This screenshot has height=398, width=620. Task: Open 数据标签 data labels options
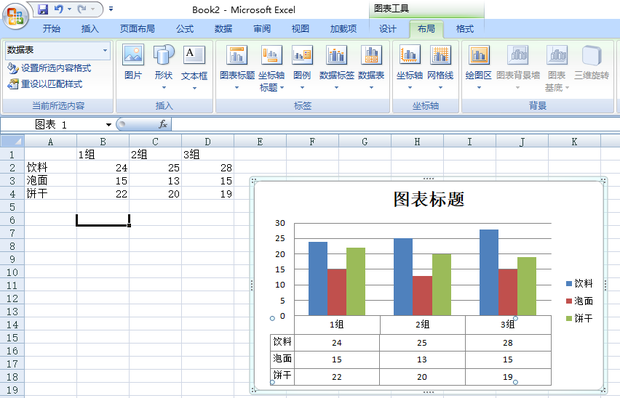click(336, 66)
